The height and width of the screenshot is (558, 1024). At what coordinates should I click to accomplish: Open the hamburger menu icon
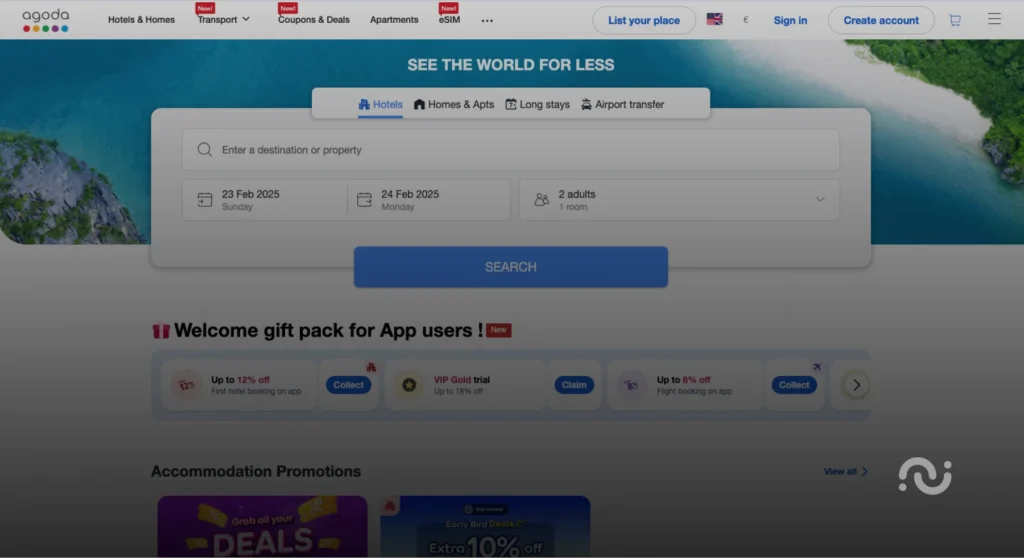994,19
